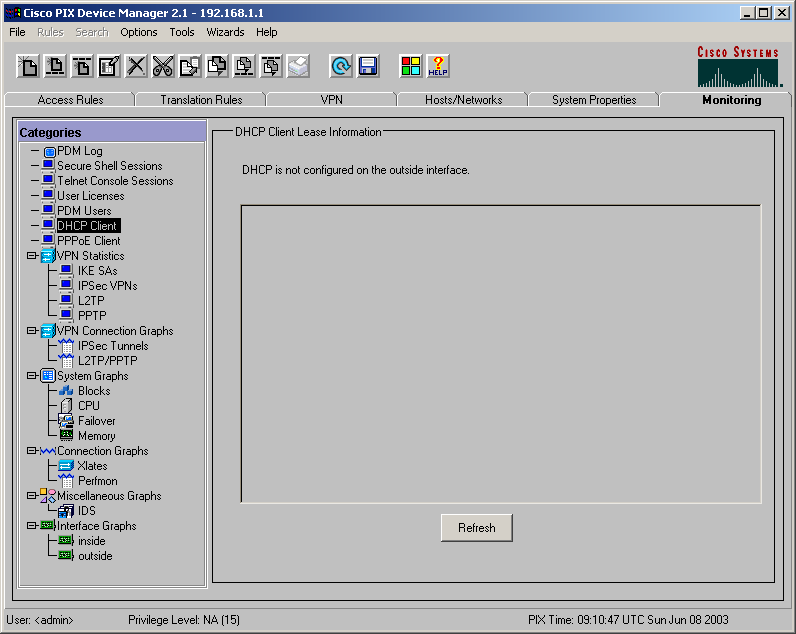The image size is (796, 634).
Task: Collapse the VPN Connection Graphs node
Action: click(31, 330)
